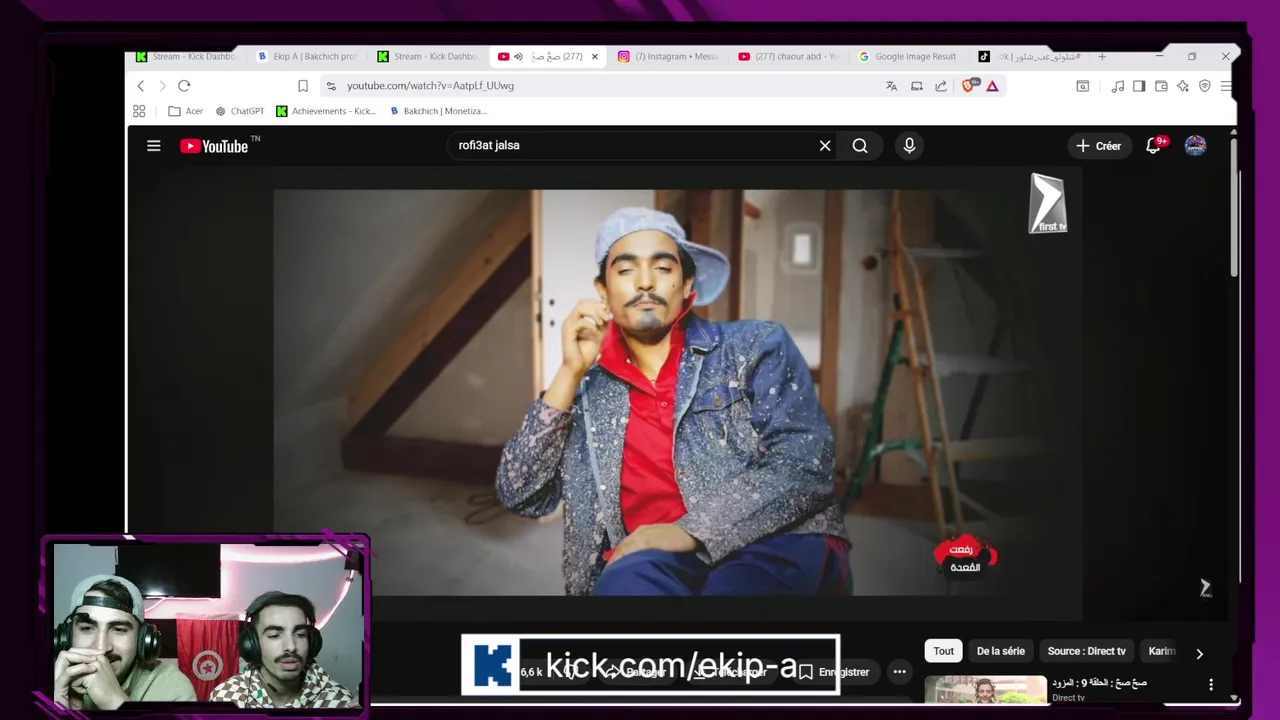Open the media control music note icon
The width and height of the screenshot is (1280, 720).
(x=1118, y=86)
